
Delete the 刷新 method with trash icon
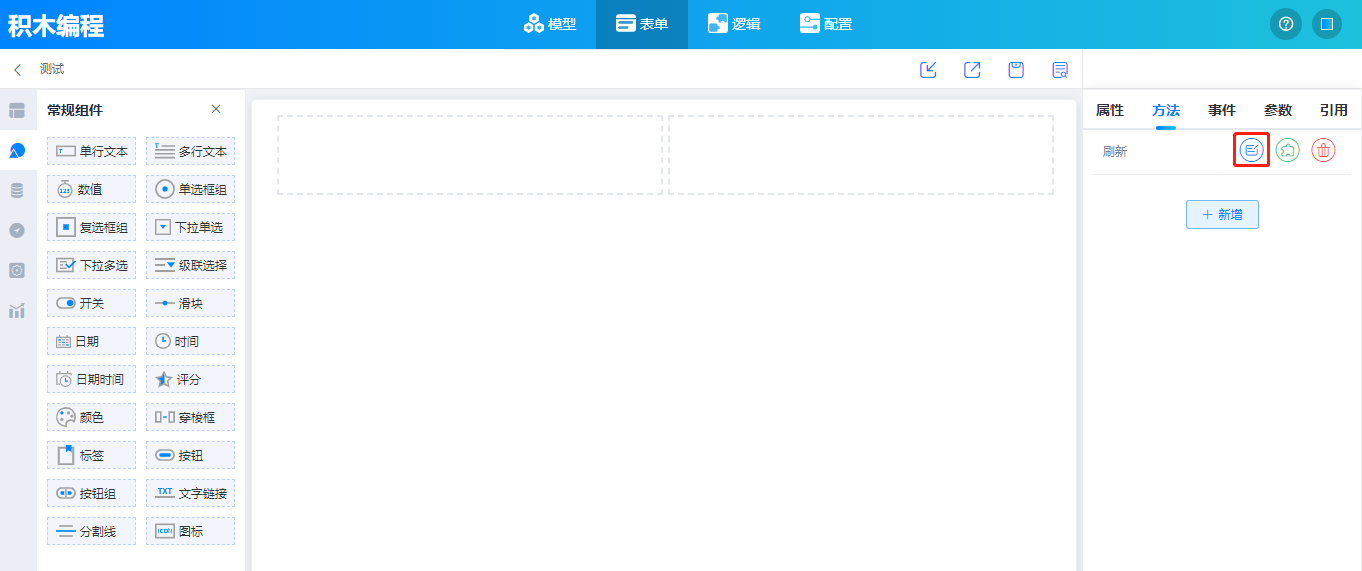coord(1323,150)
